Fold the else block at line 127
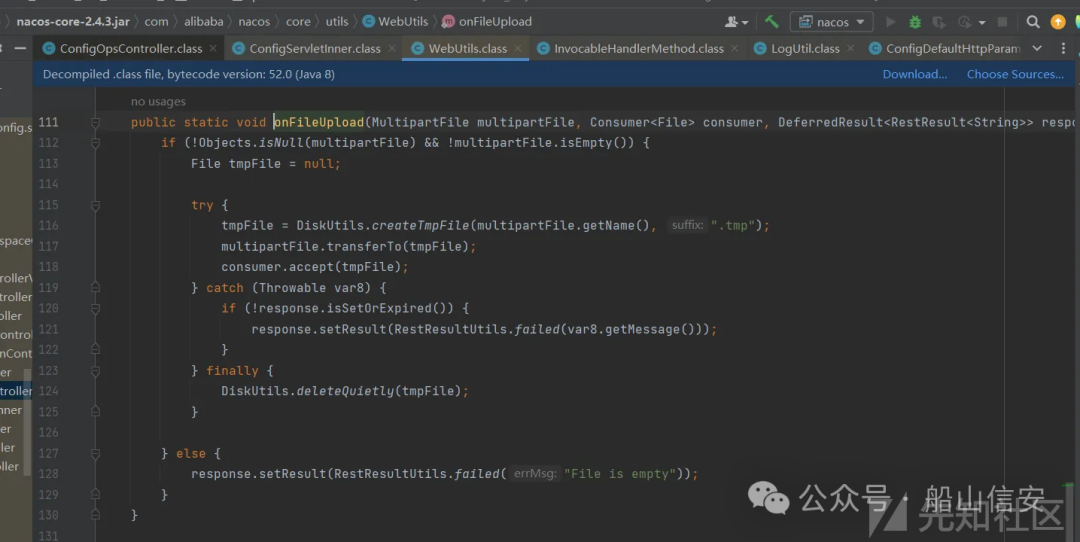1080x542 pixels. point(96,453)
